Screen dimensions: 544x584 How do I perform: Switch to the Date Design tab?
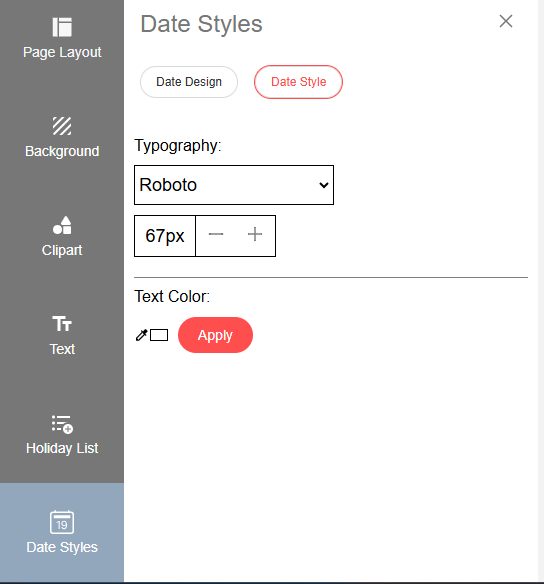coord(189,82)
